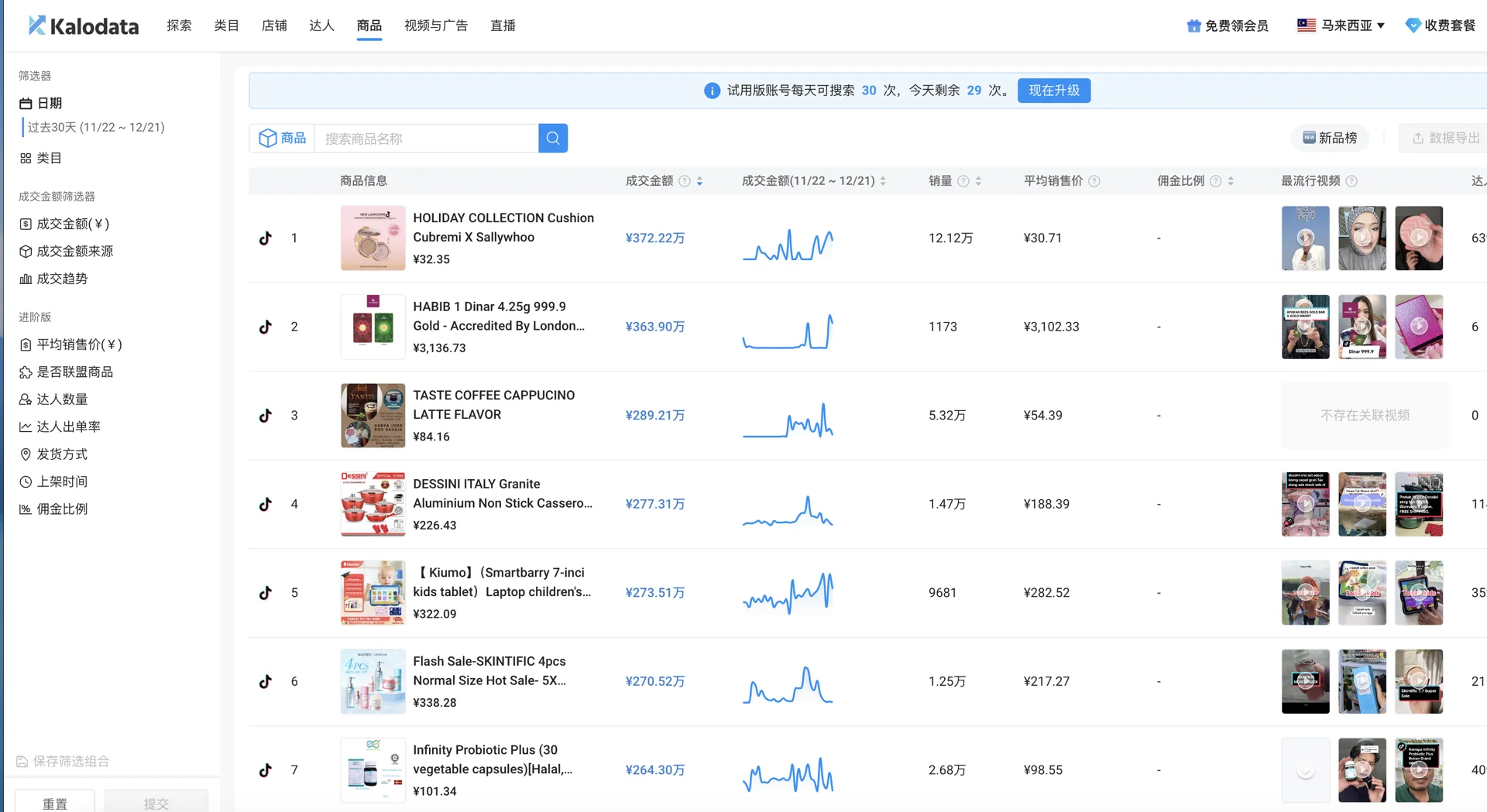The height and width of the screenshot is (812, 1487).
Task: Click the calendar icon beside 日期 filter
Action: (26, 103)
